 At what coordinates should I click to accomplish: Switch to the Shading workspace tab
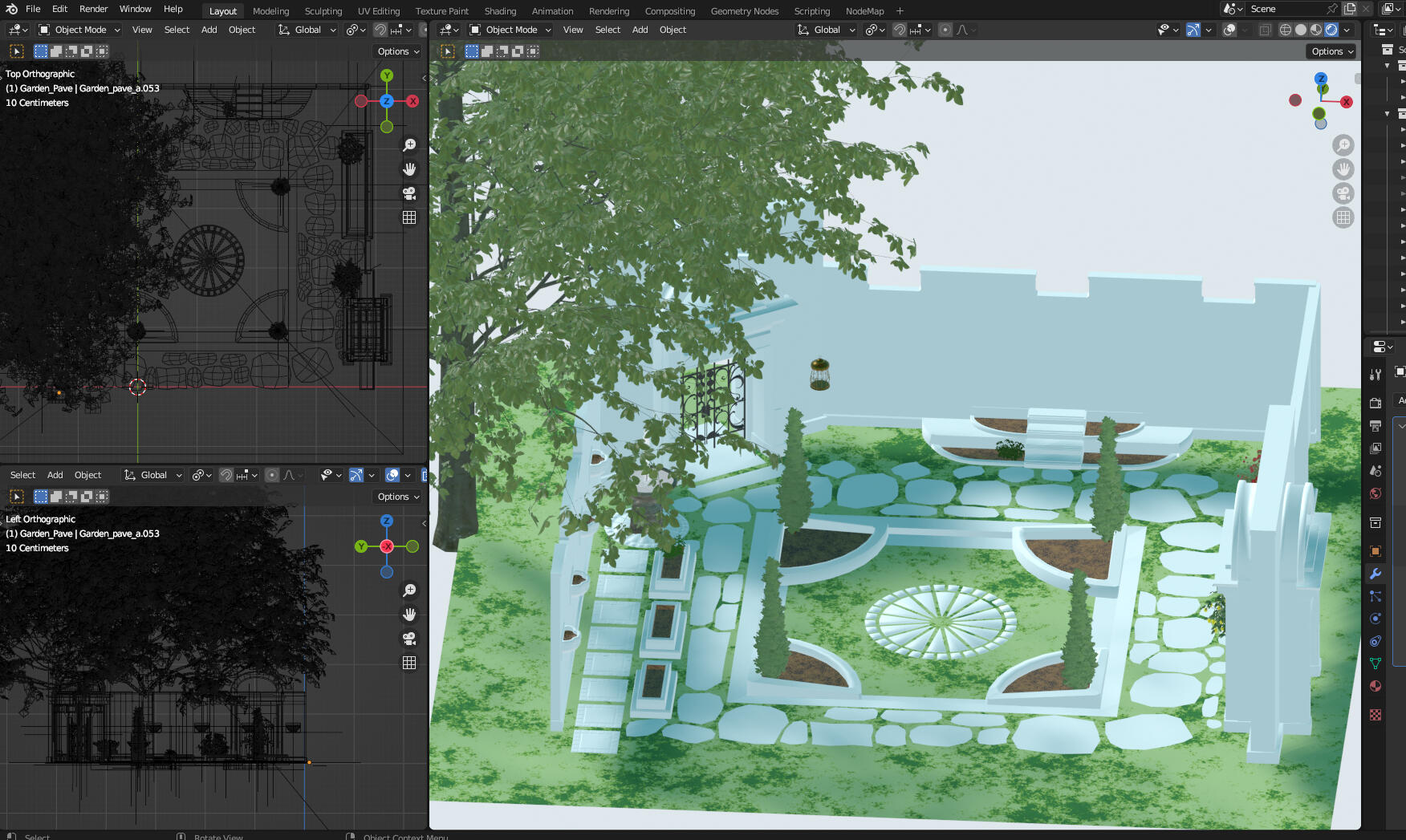(500, 11)
